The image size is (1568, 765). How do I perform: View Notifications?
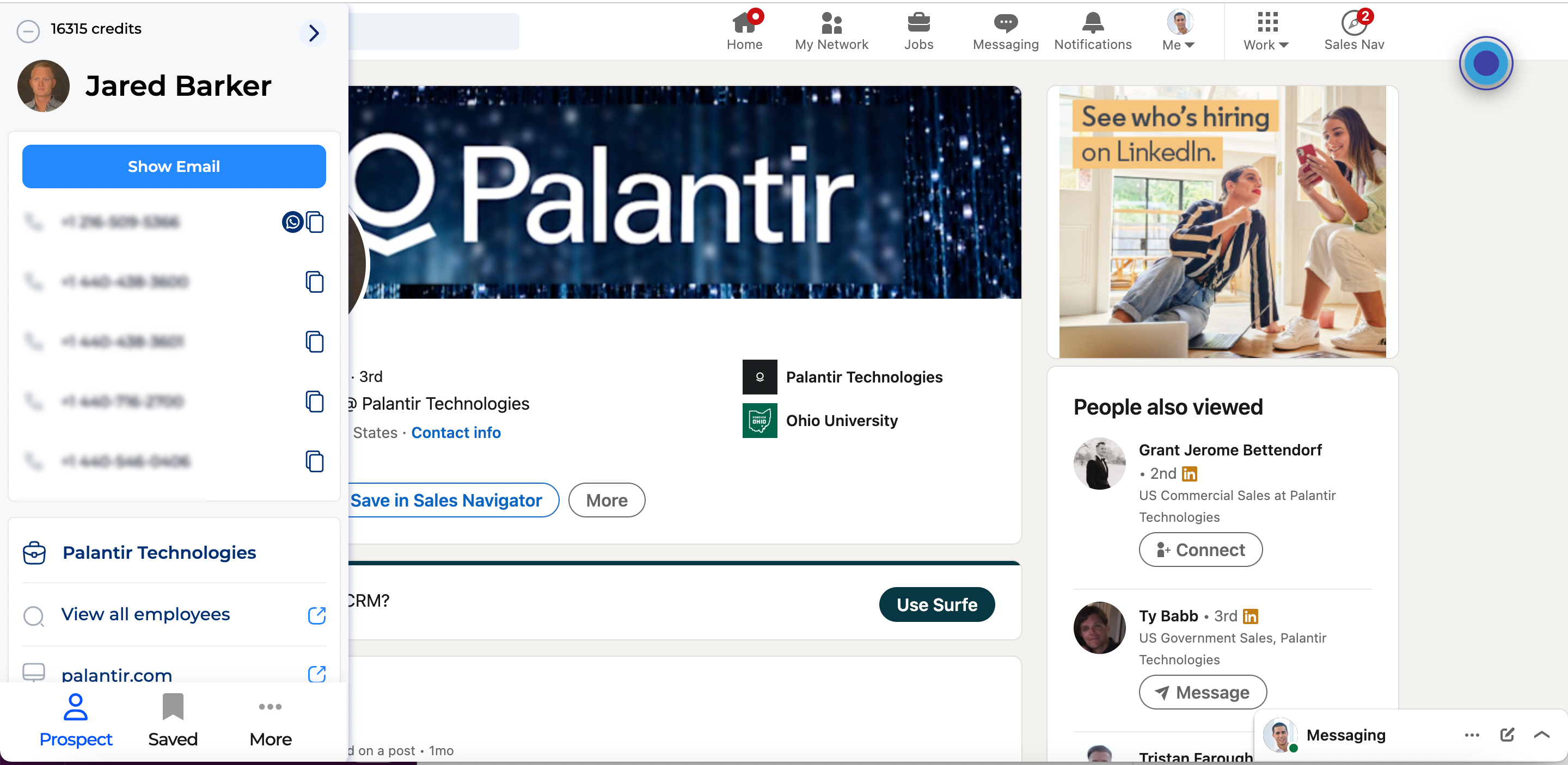1093,32
